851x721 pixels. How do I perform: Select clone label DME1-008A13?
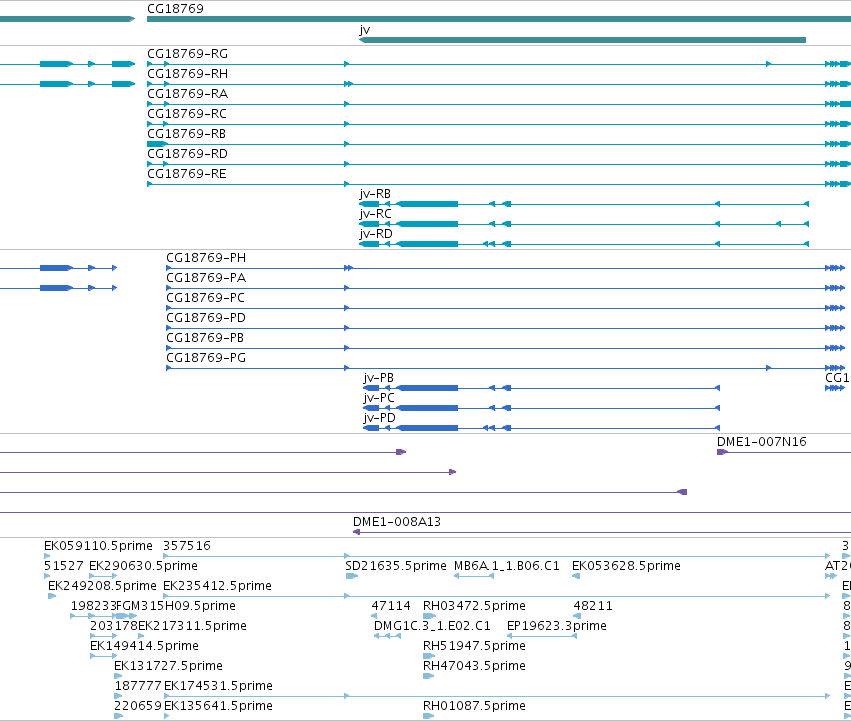(397, 522)
